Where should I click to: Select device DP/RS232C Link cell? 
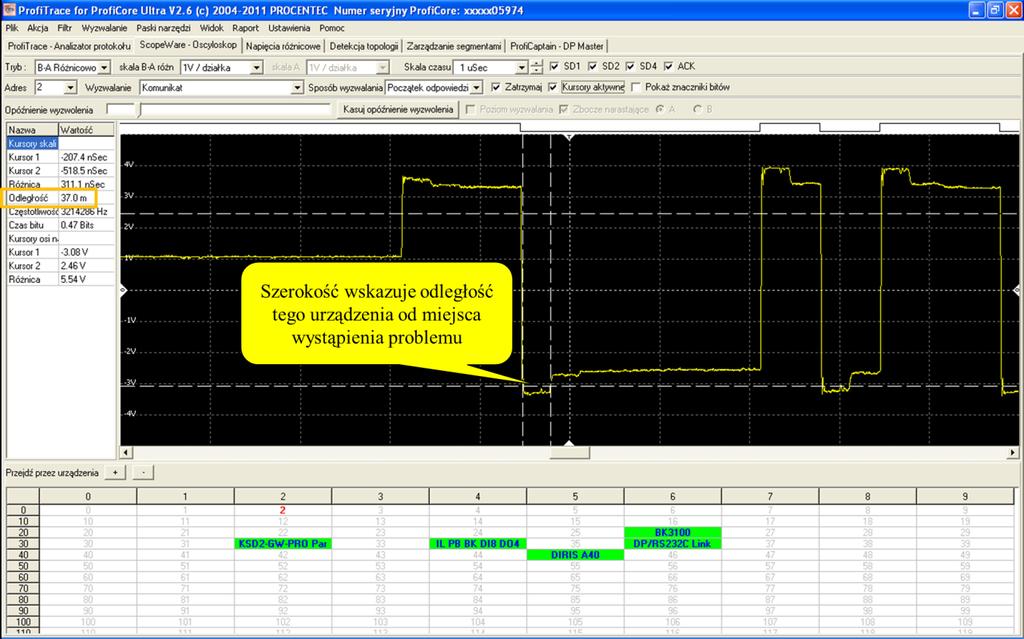pyautogui.click(x=673, y=544)
